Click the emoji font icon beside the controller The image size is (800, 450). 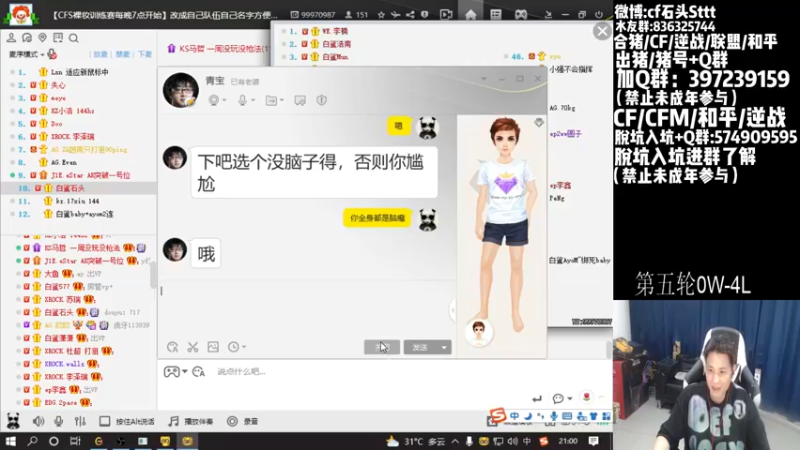click(x=198, y=371)
